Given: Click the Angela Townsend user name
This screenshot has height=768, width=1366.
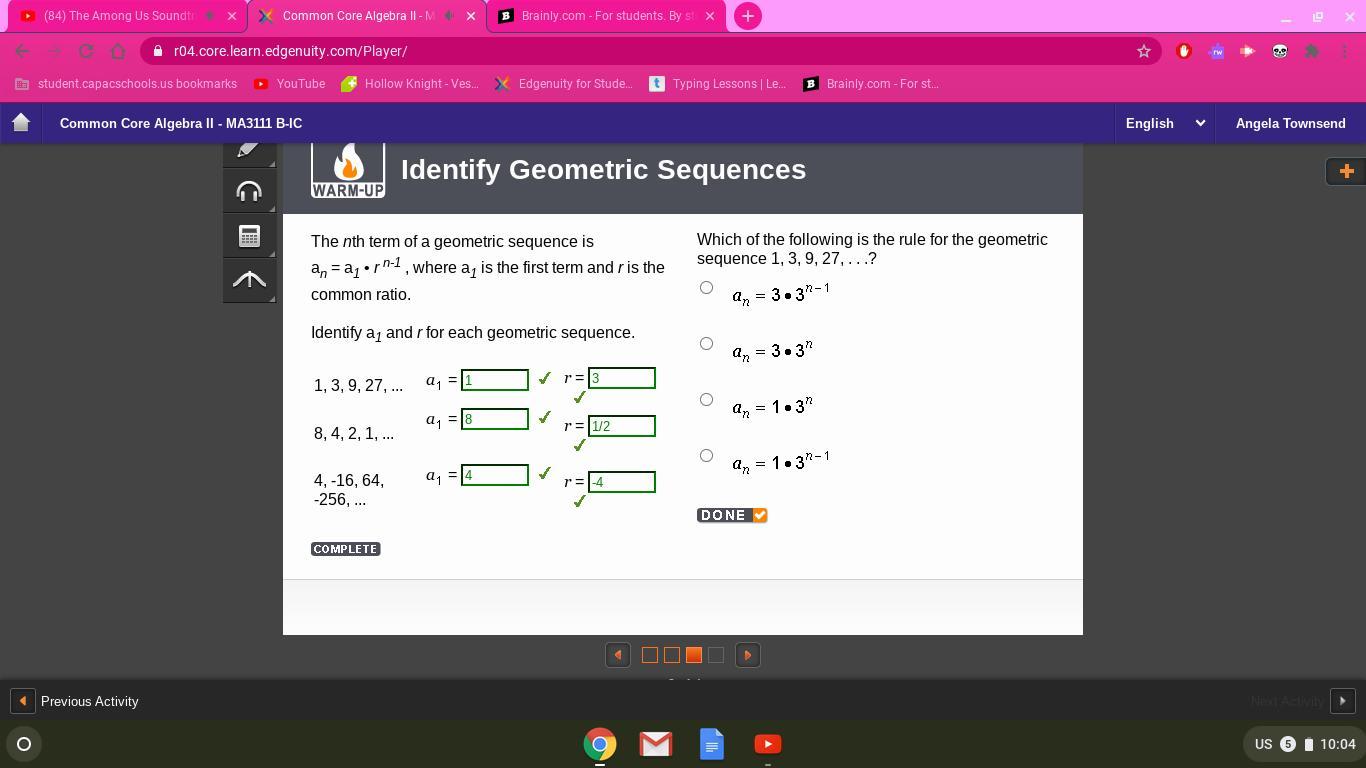Looking at the screenshot, I should (x=1290, y=123).
